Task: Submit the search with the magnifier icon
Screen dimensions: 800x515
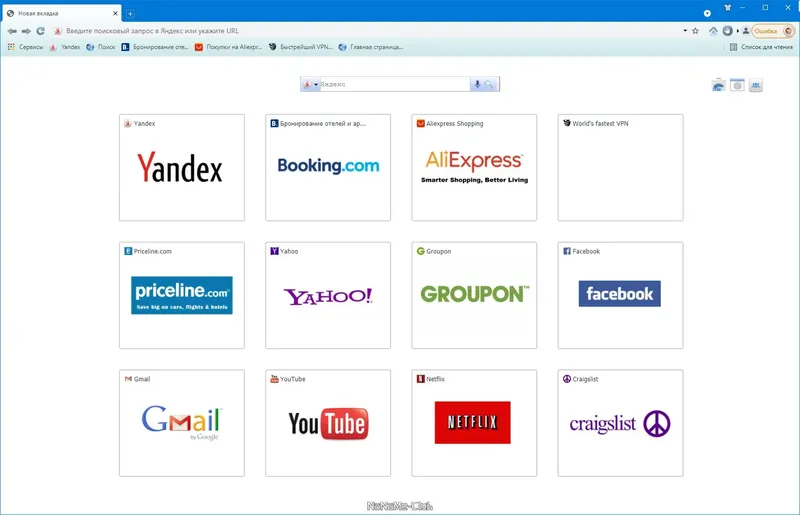Action: 489,84
